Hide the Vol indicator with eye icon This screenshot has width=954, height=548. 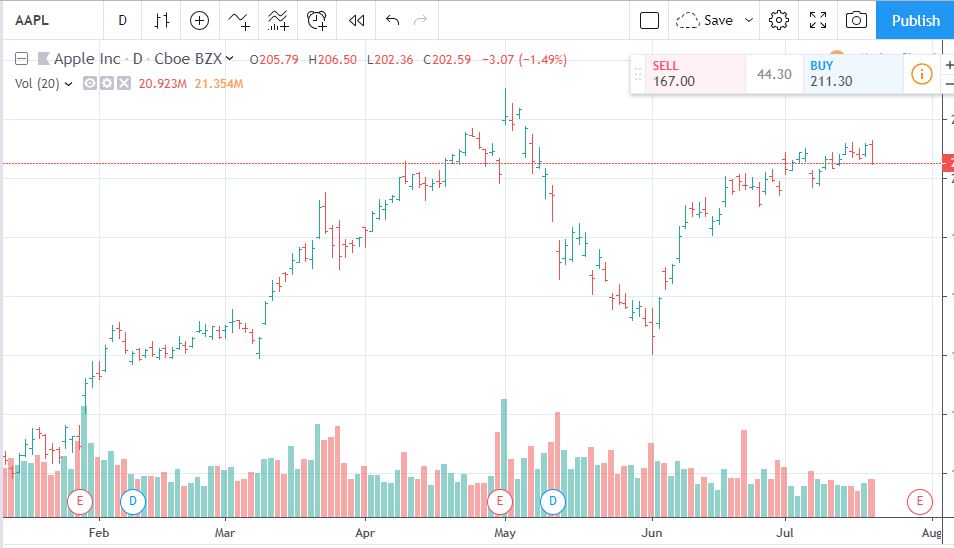point(89,83)
